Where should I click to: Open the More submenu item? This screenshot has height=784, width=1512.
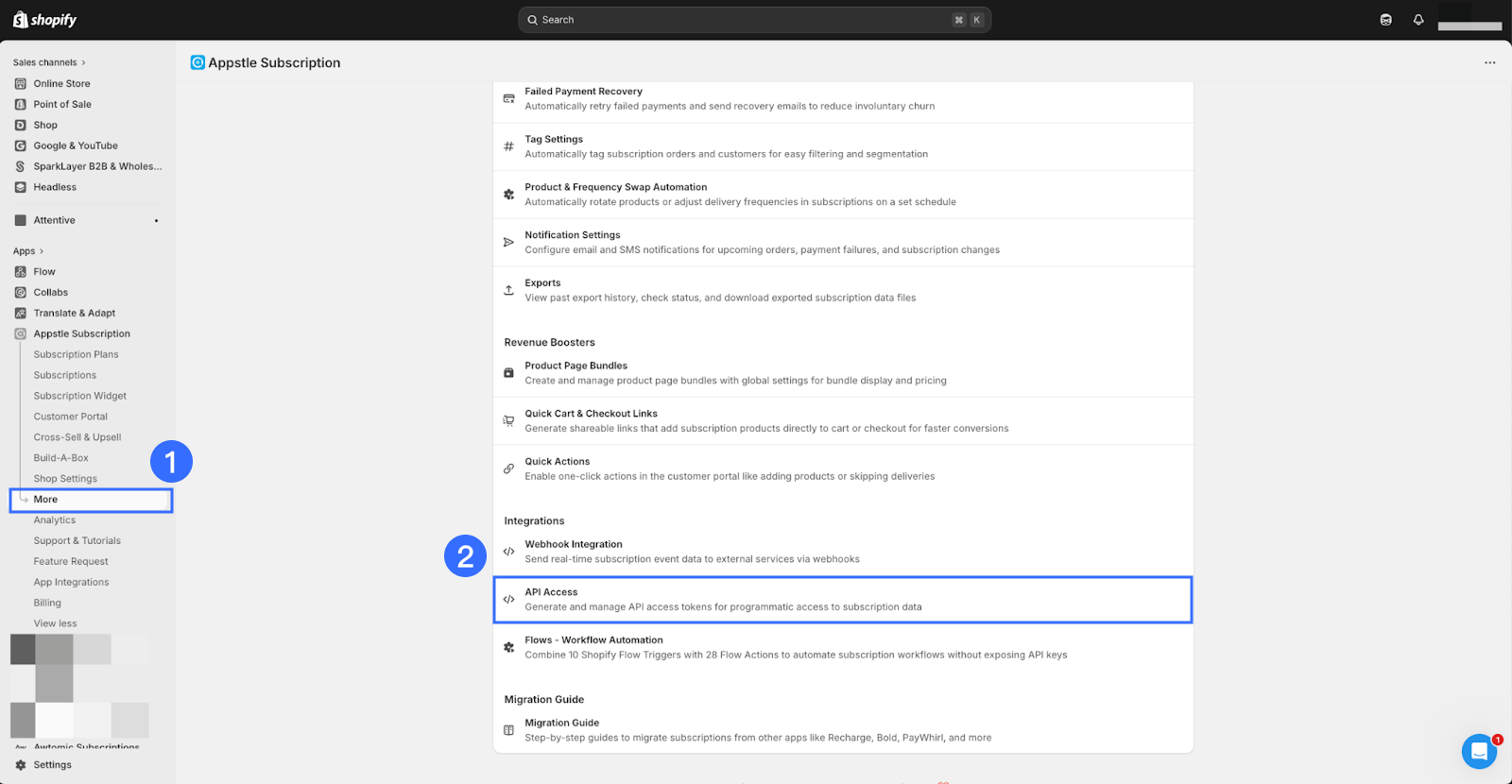(x=45, y=500)
